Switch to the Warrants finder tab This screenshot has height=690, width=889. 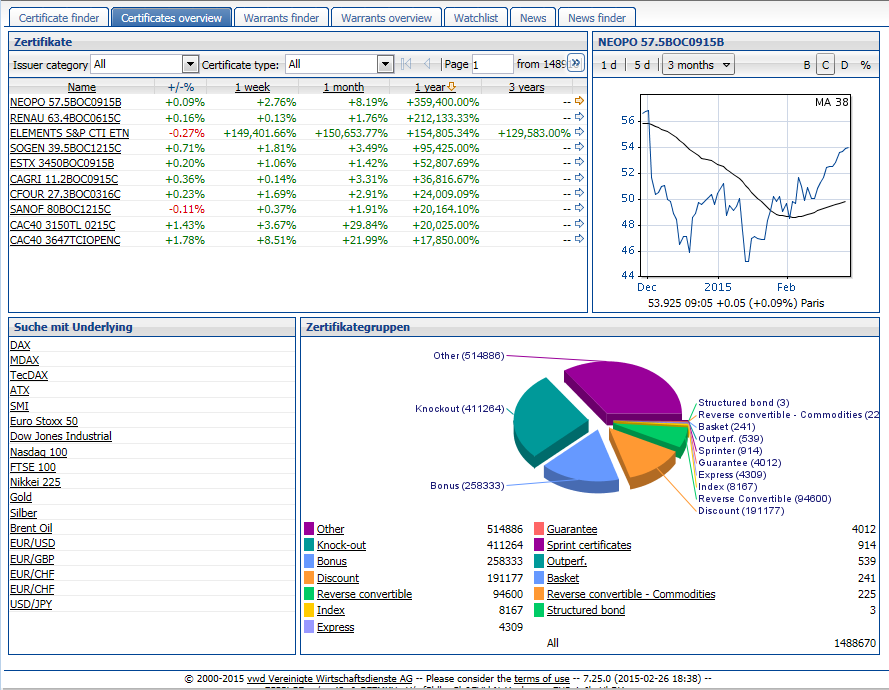coord(282,18)
